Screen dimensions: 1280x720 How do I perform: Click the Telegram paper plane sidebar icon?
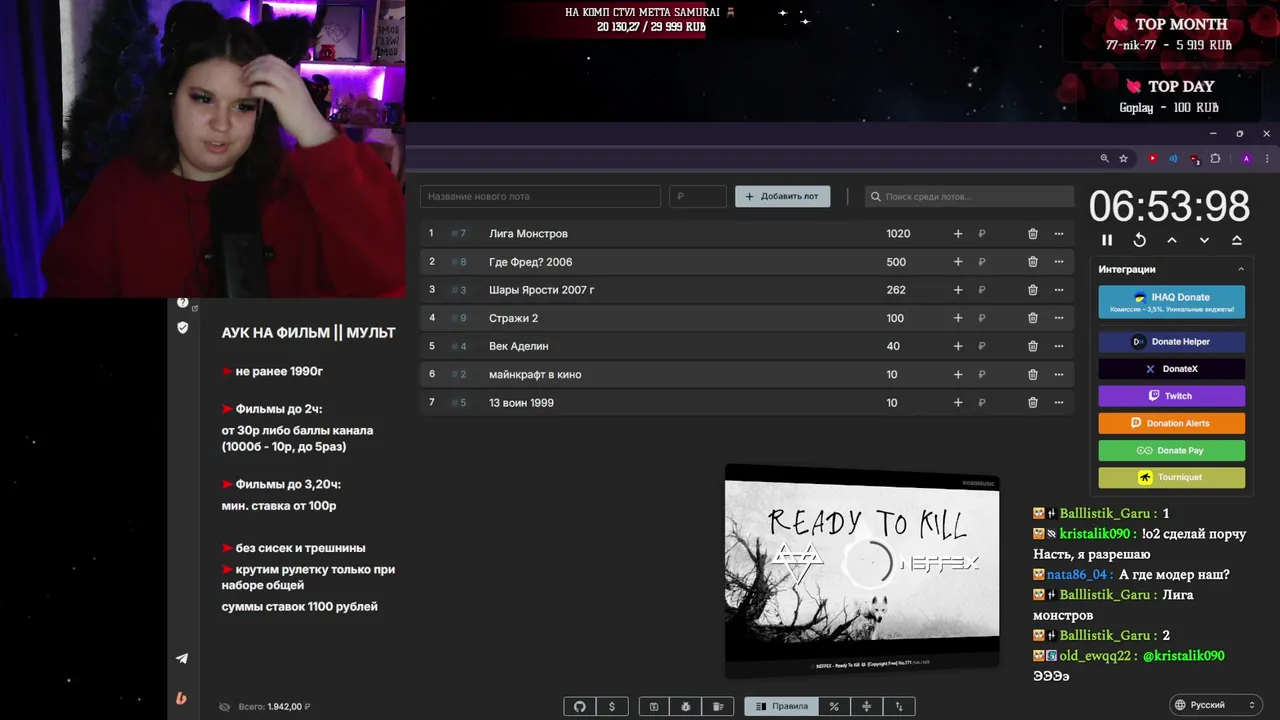coord(182,658)
